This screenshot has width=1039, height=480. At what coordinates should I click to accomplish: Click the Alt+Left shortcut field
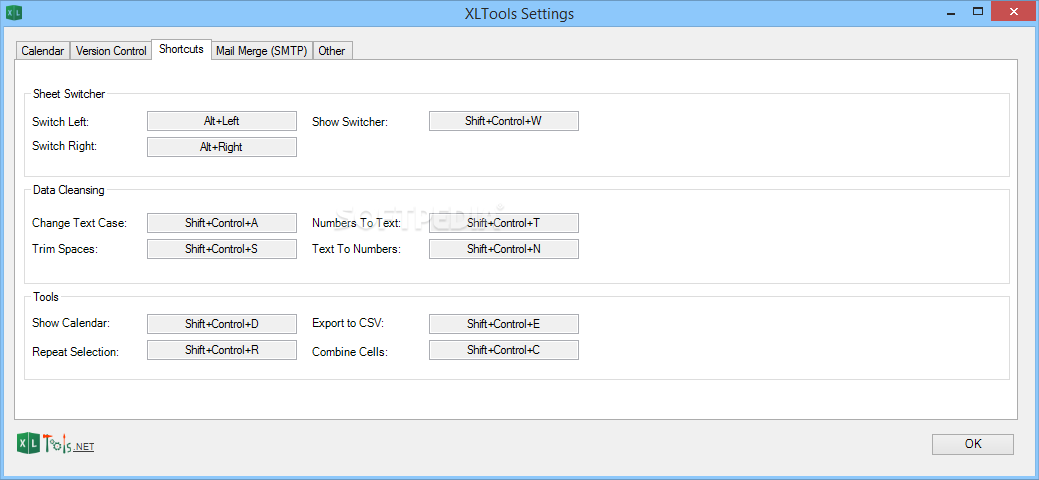(x=221, y=121)
